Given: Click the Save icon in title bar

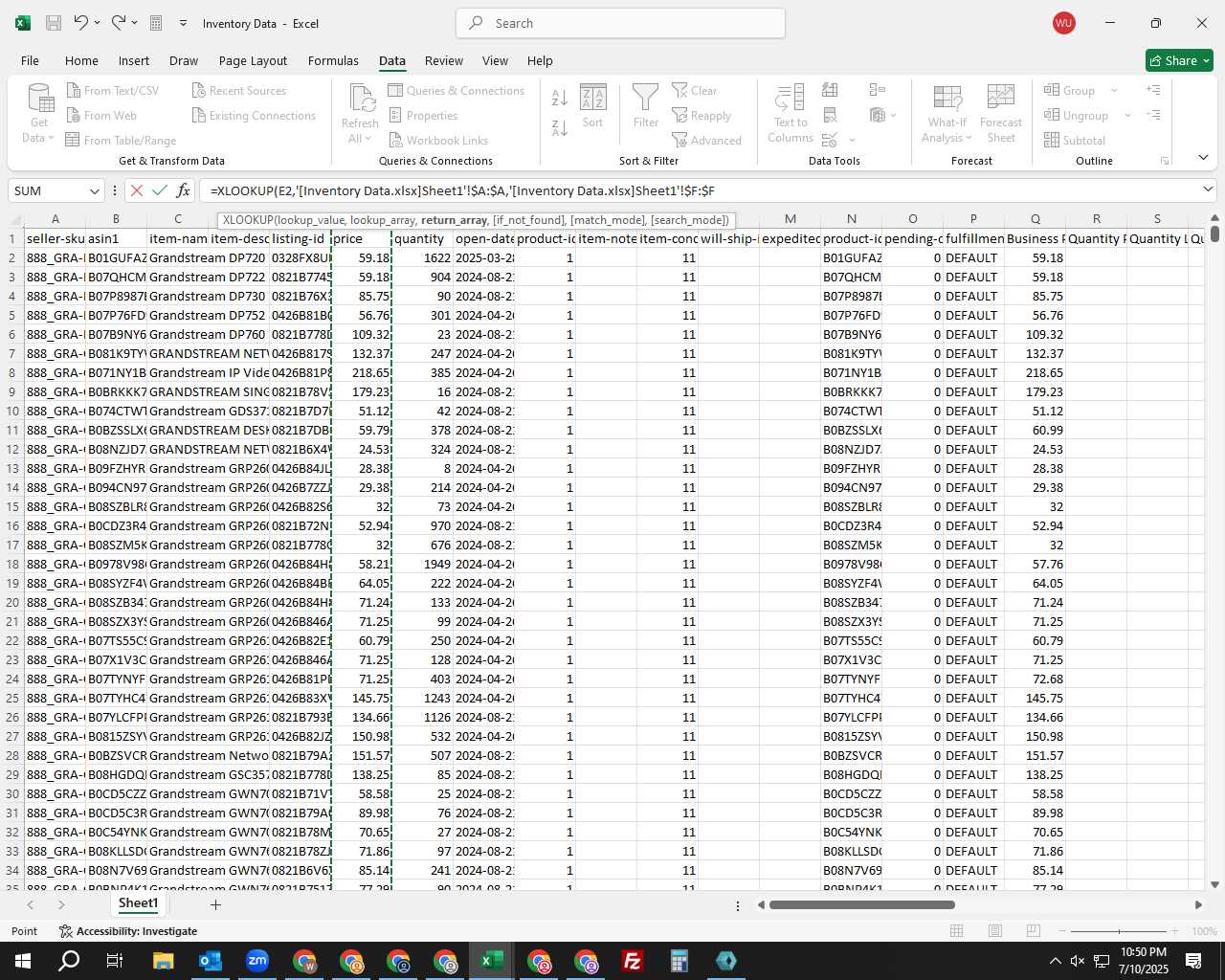Looking at the screenshot, I should coord(54,23).
